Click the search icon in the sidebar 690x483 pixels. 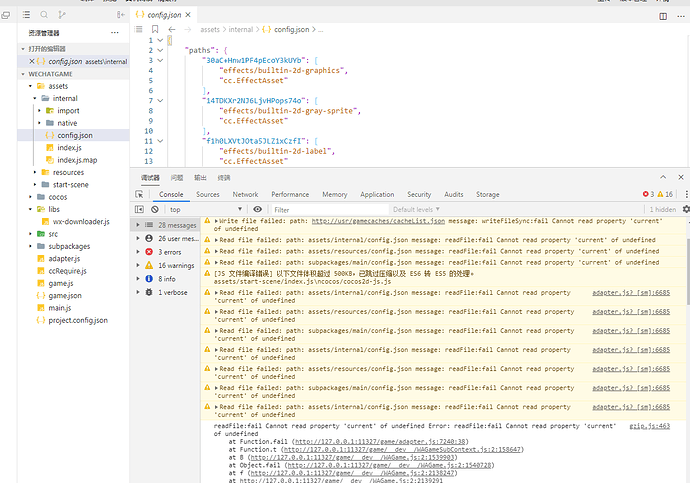[45, 16]
